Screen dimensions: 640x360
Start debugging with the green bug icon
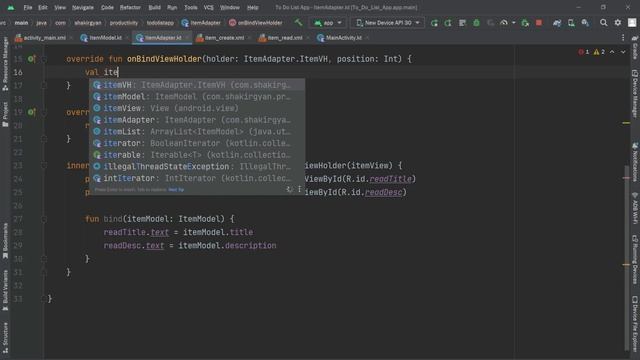click(x=476, y=23)
